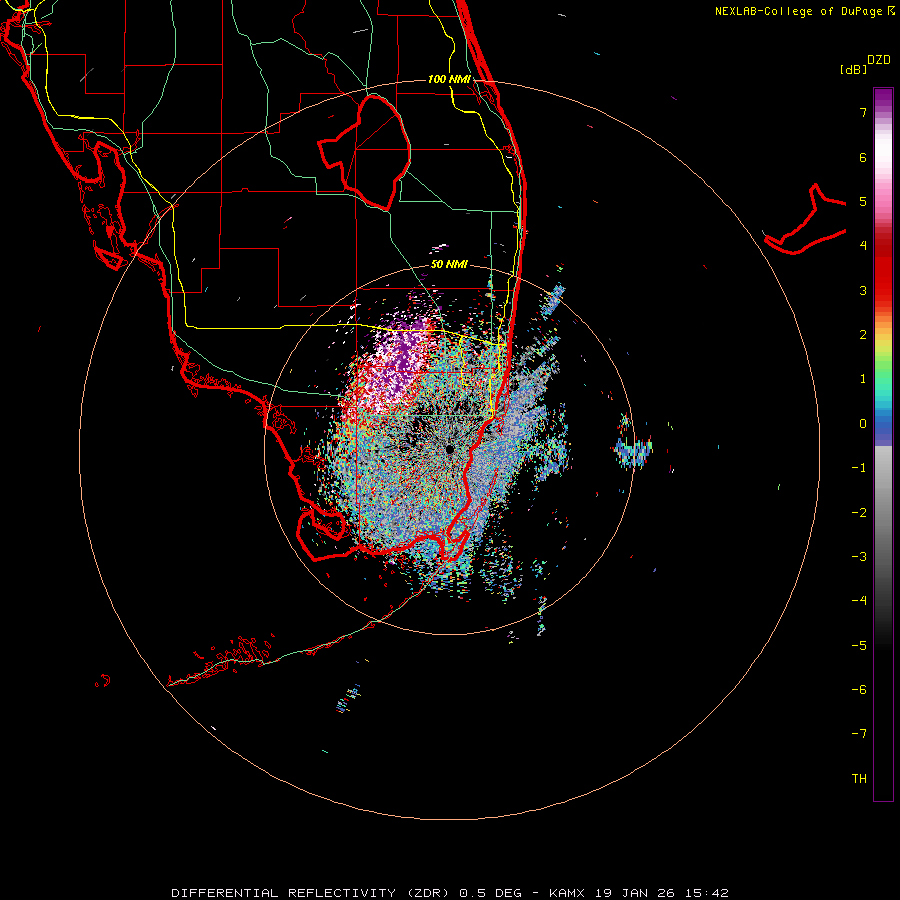This screenshot has width=900, height=900.
Task: Click the color scale value -6
Action: pos(859,690)
